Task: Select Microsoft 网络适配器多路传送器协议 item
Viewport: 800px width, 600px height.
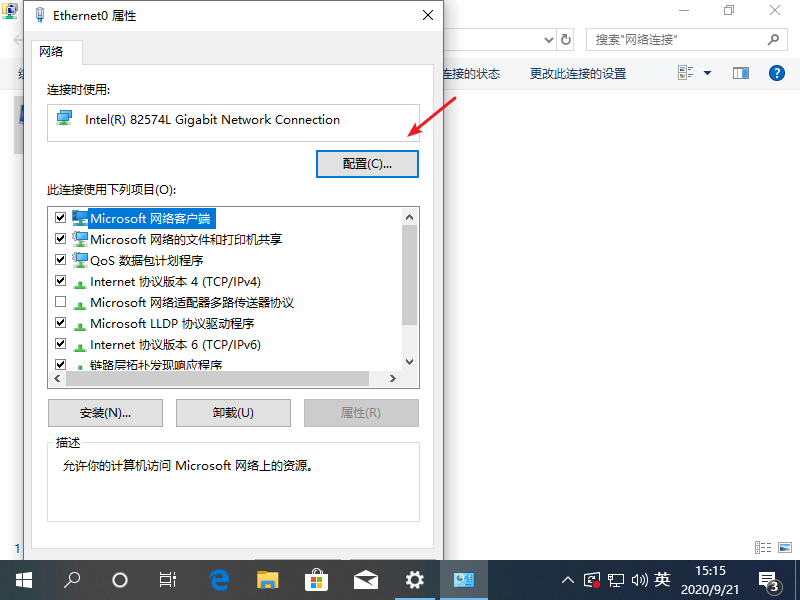Action: coord(192,303)
